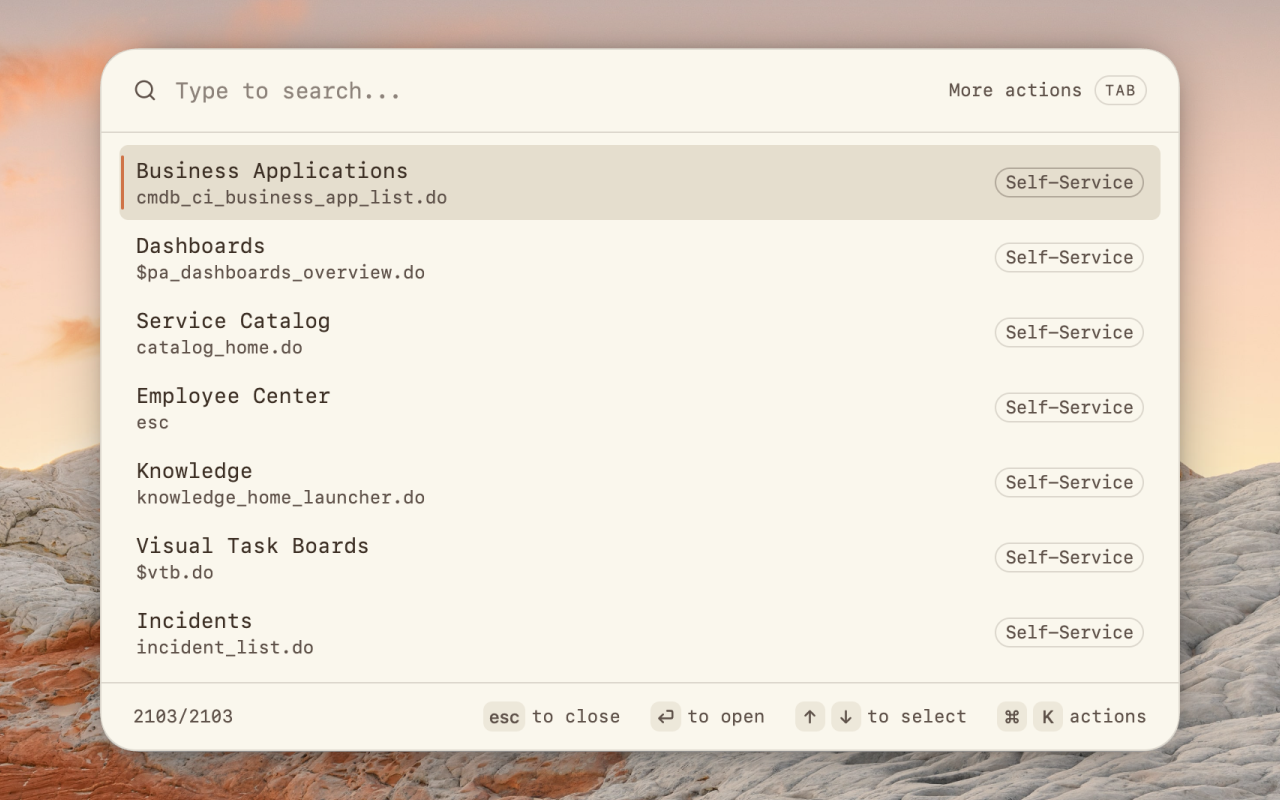
Task: Focus the Type to search field
Action: 550,91
